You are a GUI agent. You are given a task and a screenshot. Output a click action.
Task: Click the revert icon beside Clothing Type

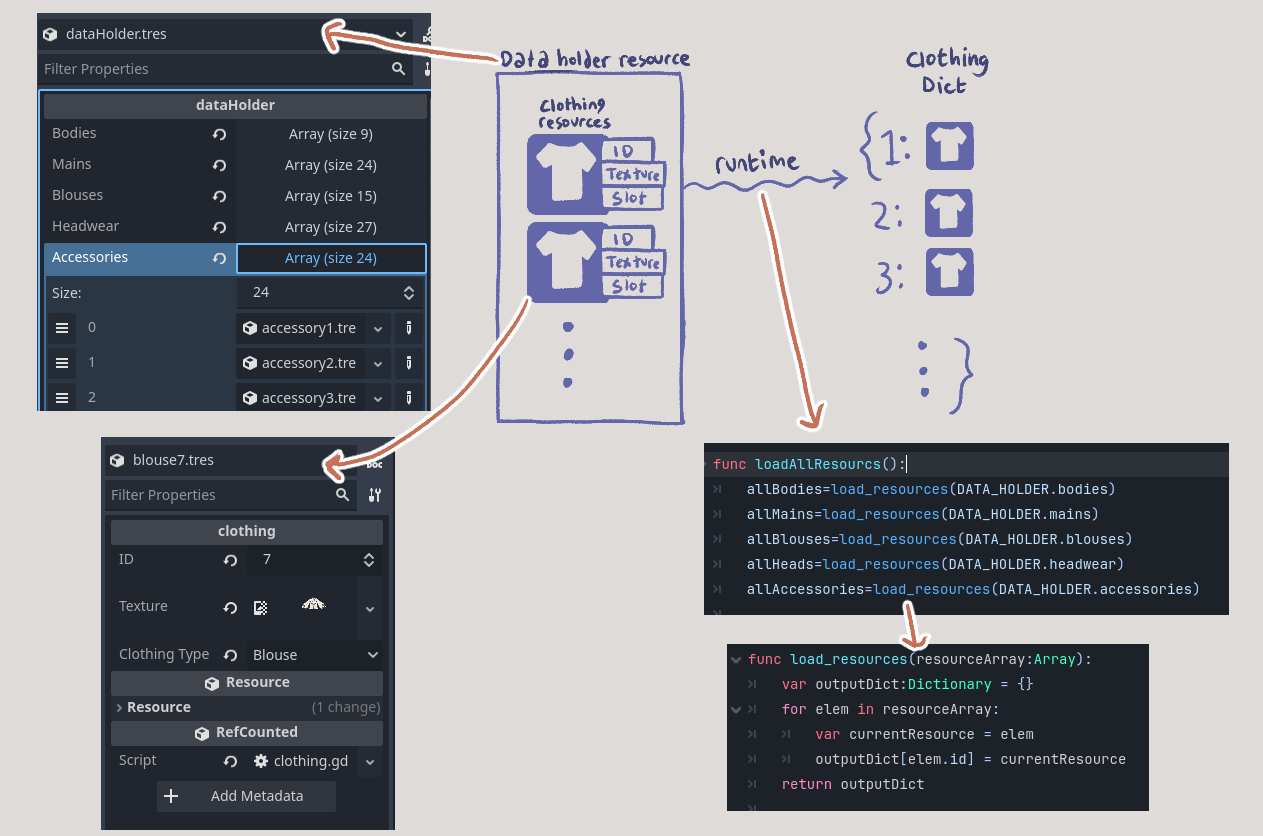coord(228,654)
